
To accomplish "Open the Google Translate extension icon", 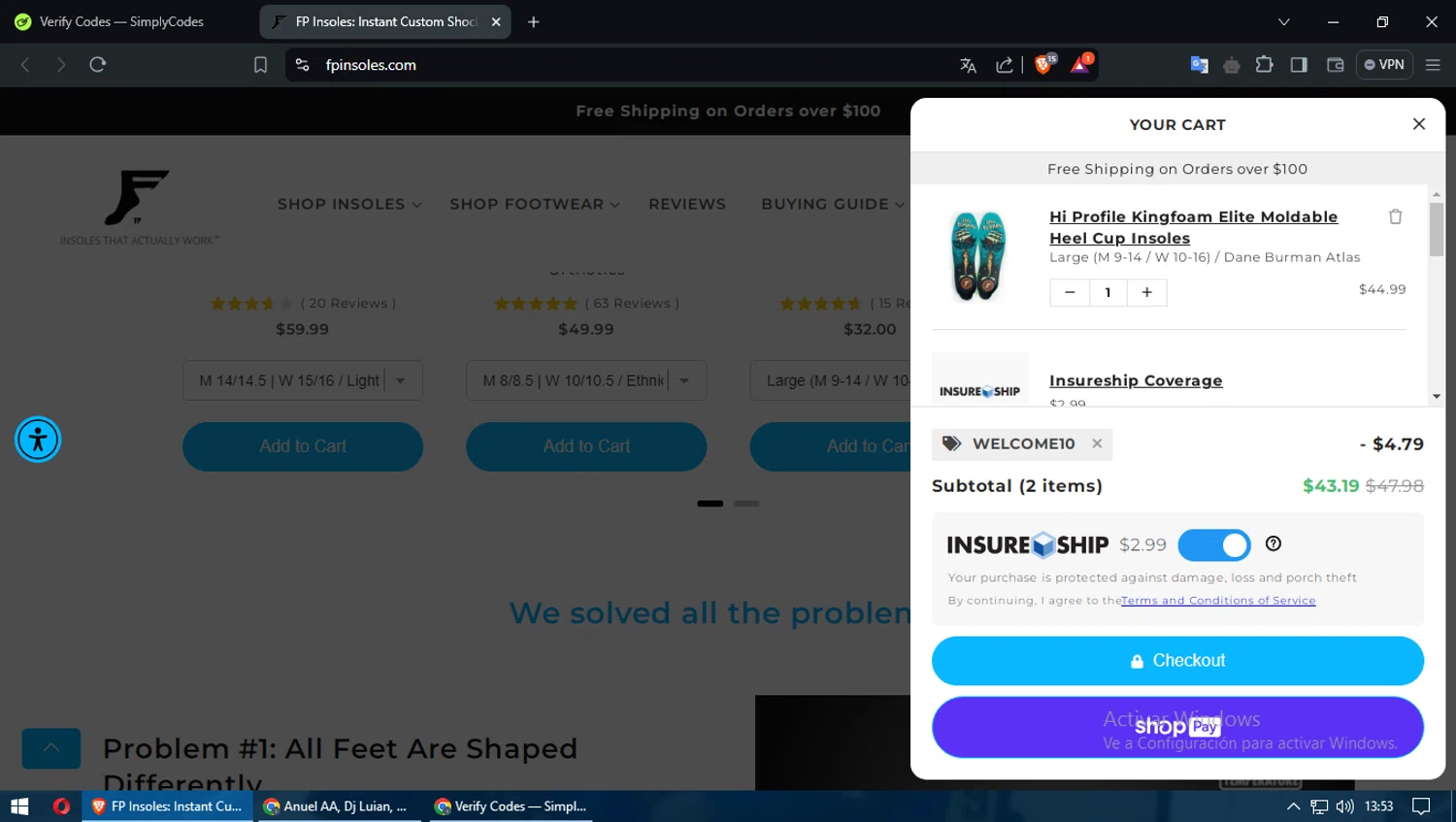I will tap(1199, 65).
